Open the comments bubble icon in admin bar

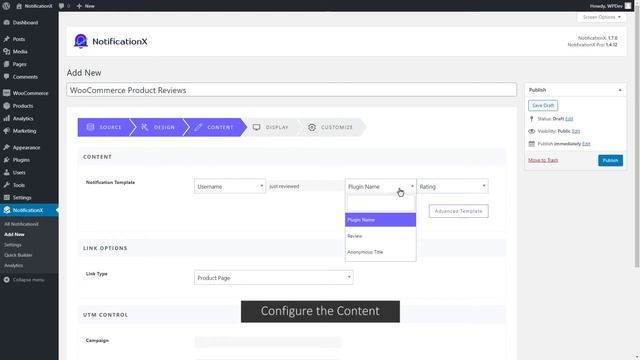pos(61,6)
